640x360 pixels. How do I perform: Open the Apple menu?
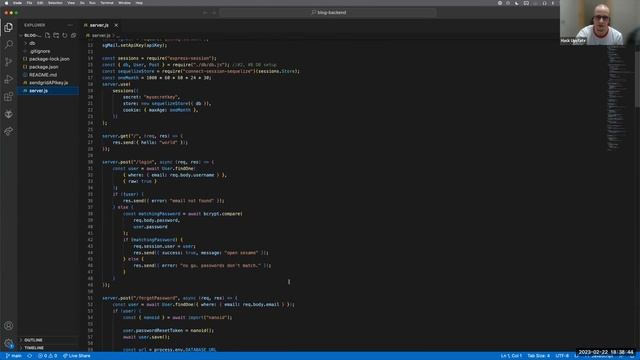tap(6, 3)
